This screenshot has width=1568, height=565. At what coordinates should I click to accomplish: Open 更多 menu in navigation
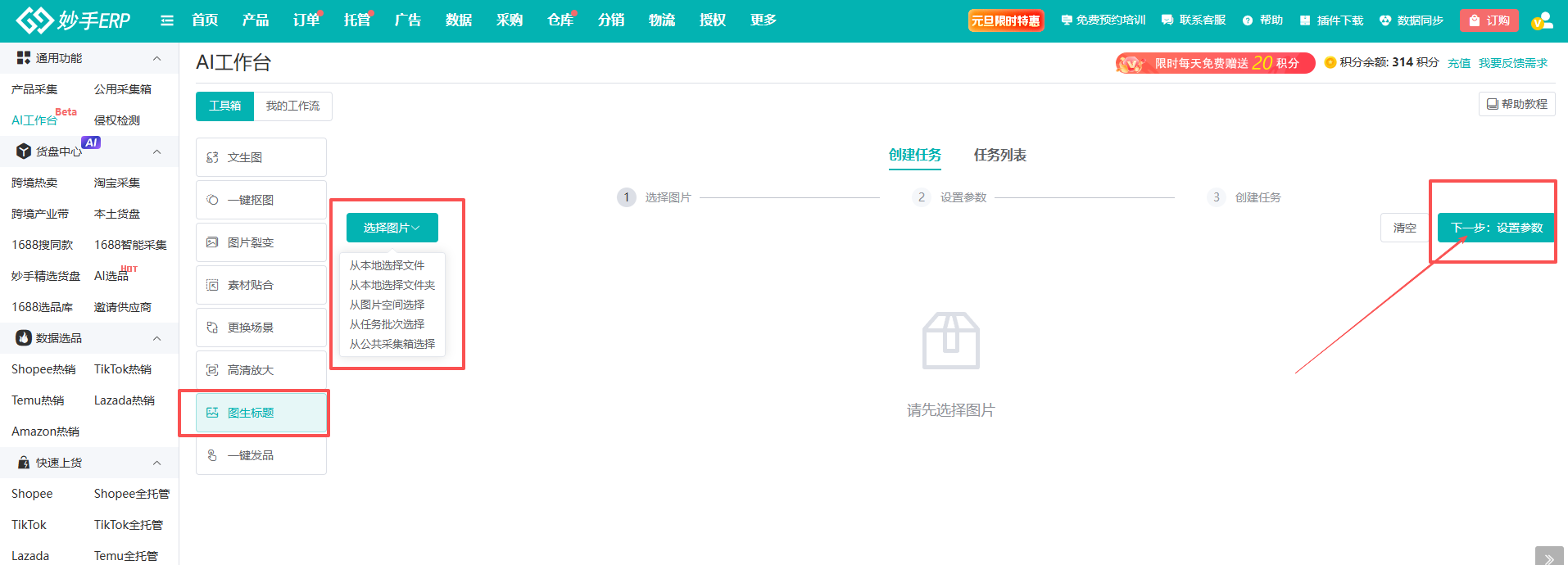(764, 20)
